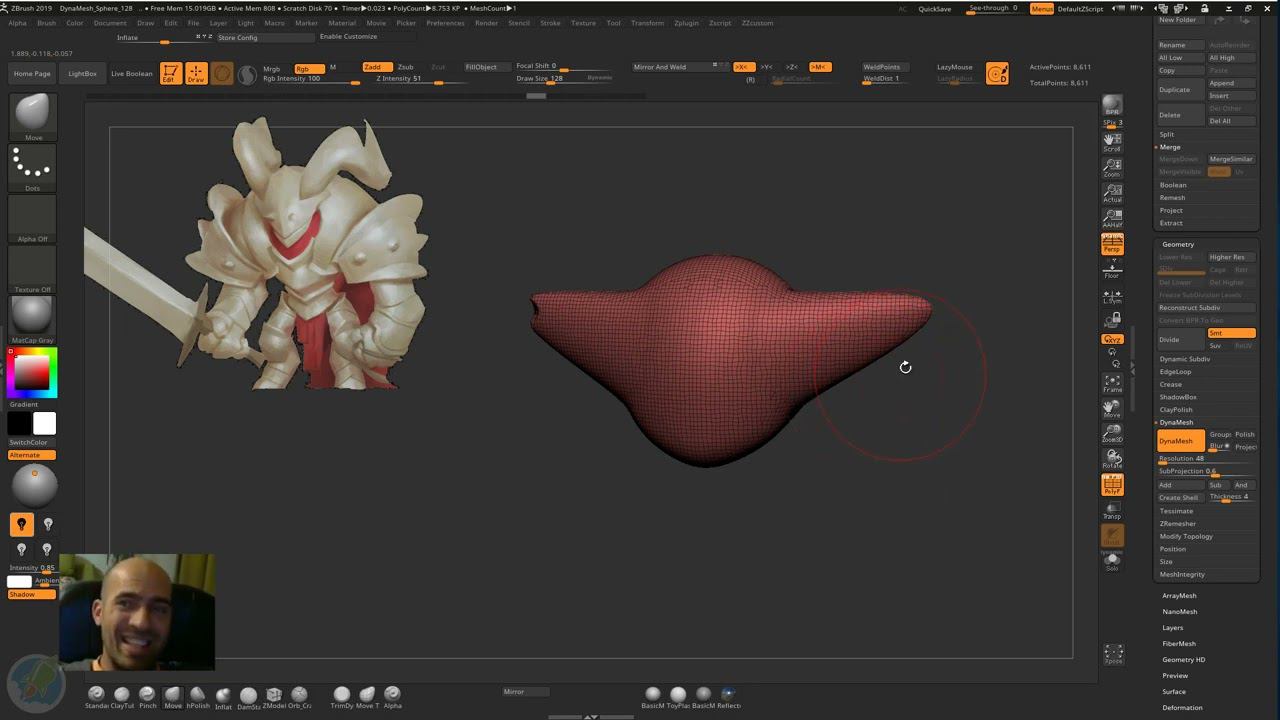
Task: Choose the hPolish brush icon
Action: (198, 695)
